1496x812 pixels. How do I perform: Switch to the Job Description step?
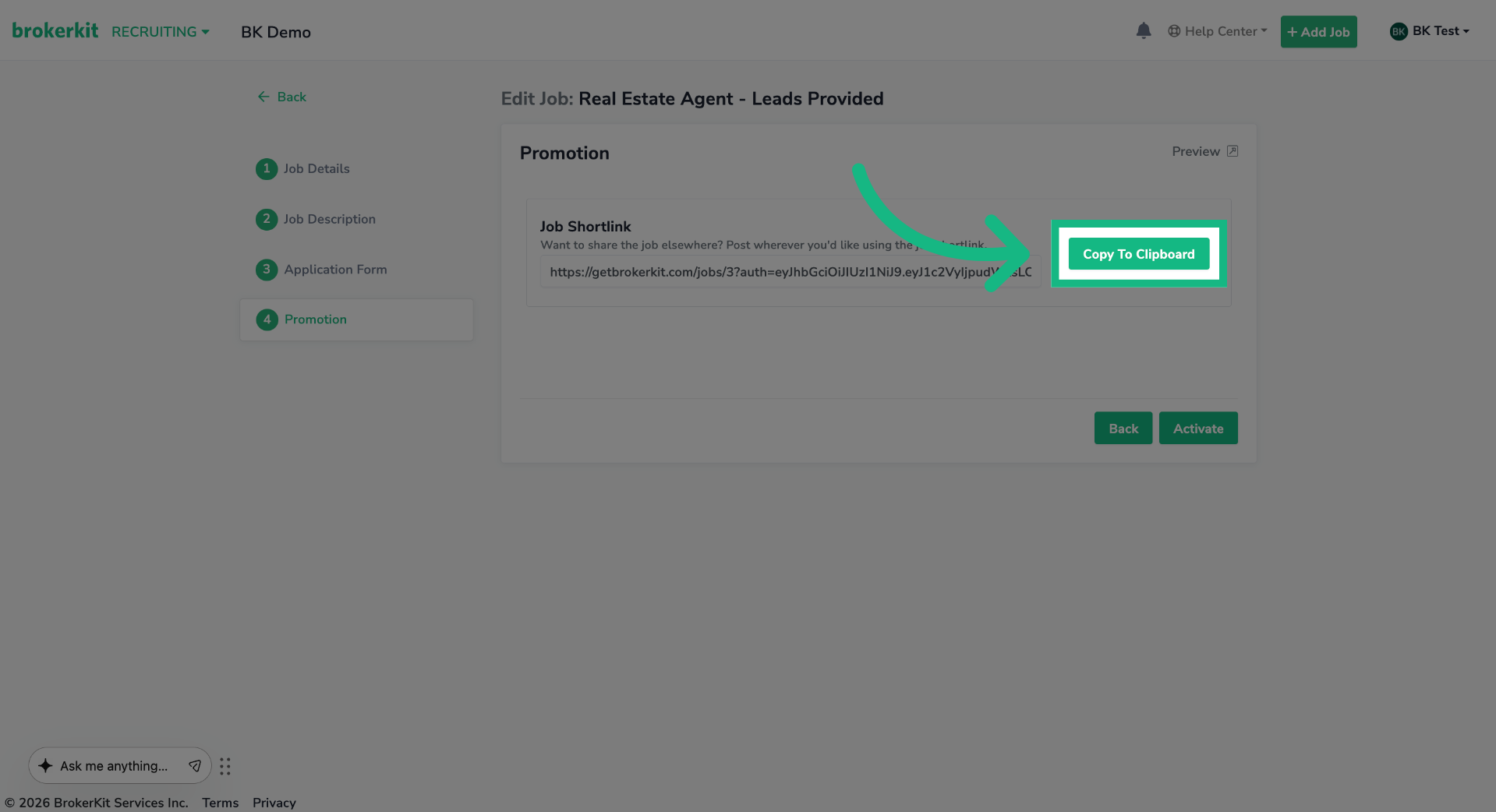pos(328,219)
